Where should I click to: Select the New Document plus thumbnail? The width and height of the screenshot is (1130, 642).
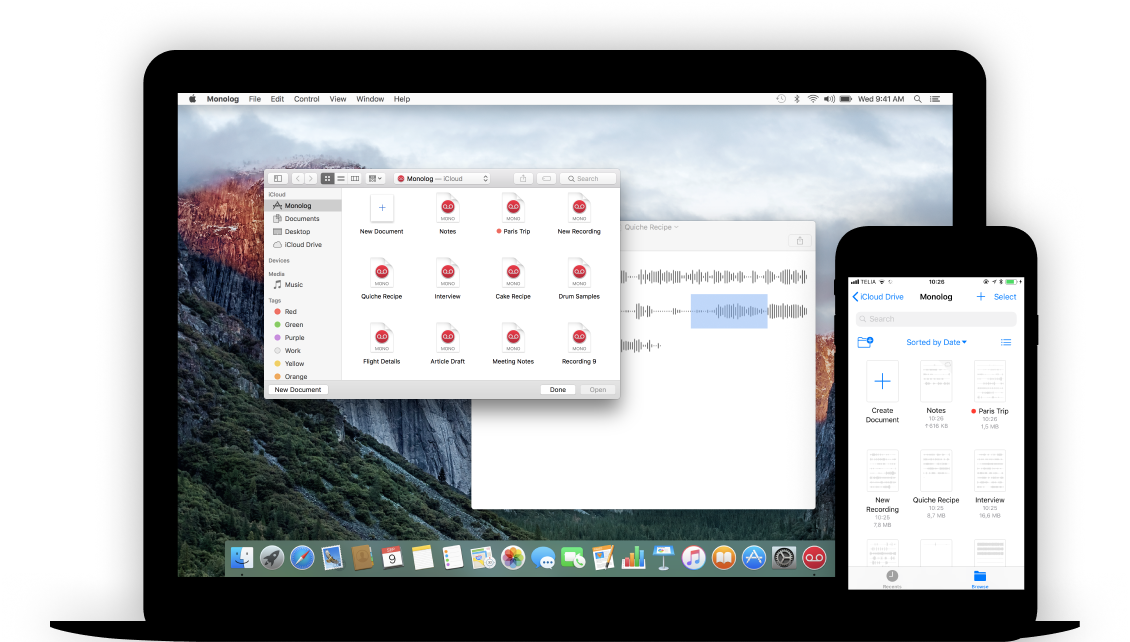pyautogui.click(x=382, y=208)
